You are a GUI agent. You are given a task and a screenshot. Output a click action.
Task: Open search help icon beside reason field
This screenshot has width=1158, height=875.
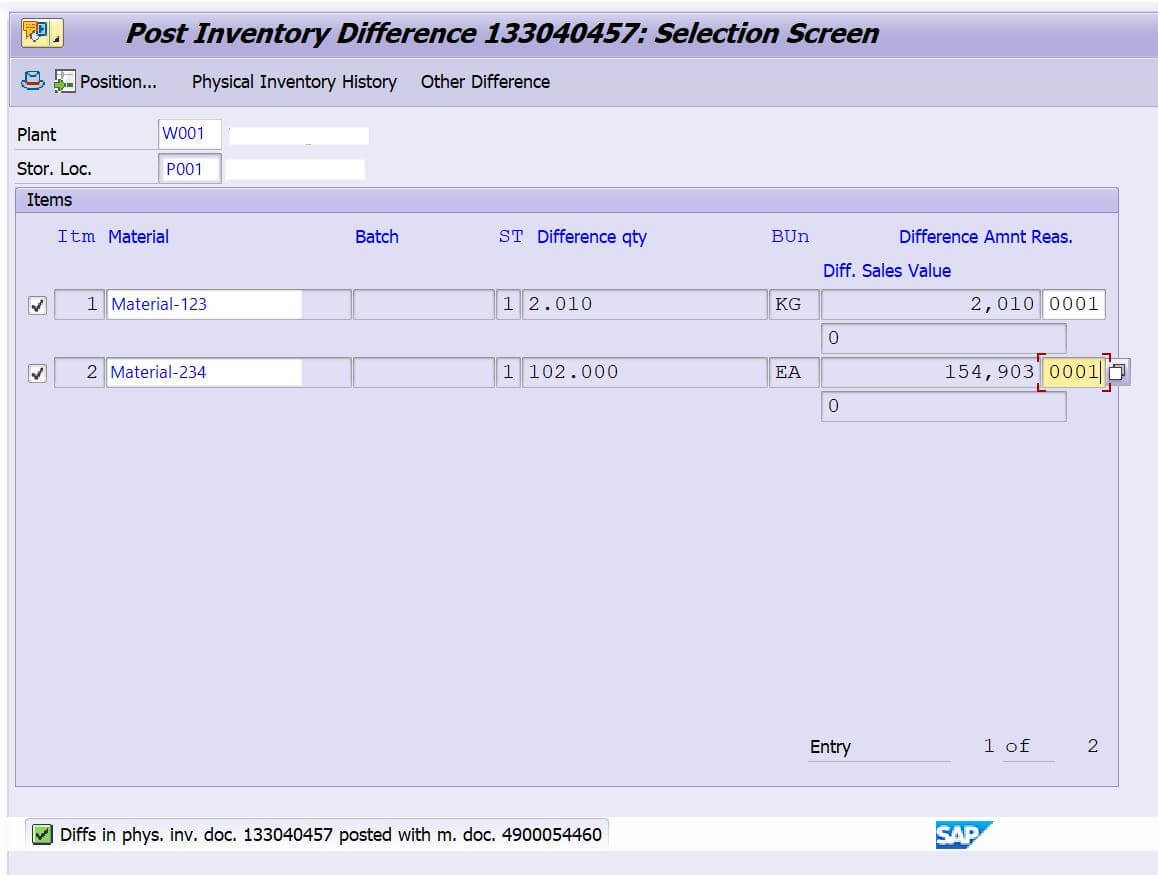point(1118,373)
